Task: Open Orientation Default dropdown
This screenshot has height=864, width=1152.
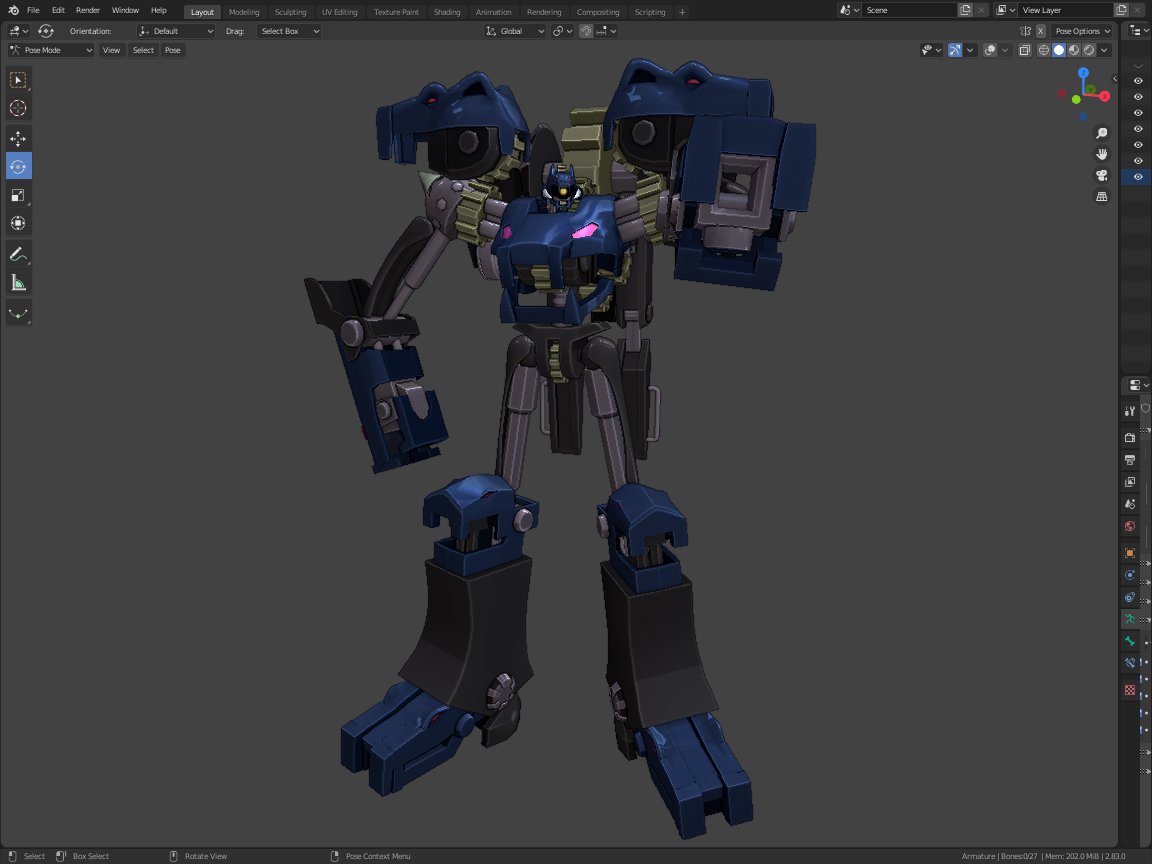Action: (176, 31)
